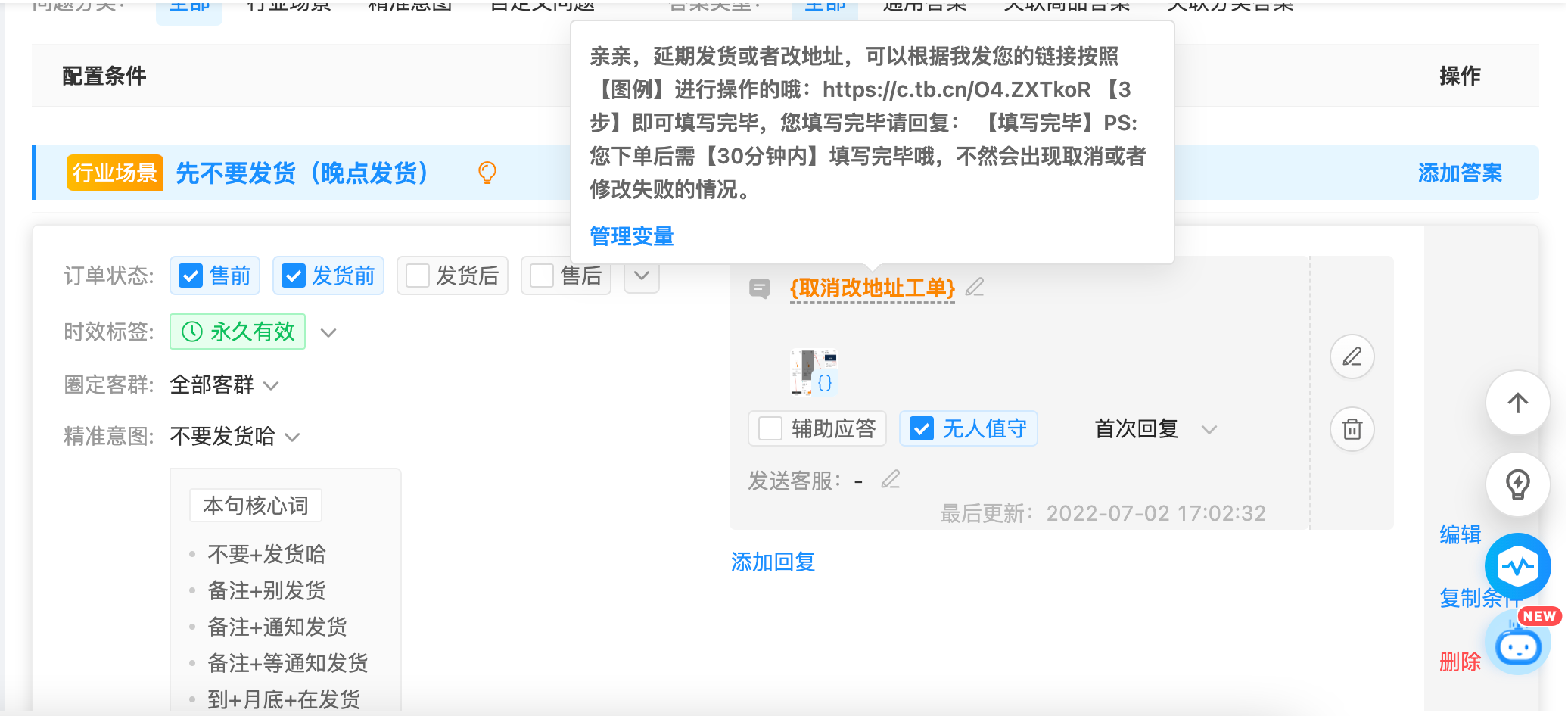Open 时效标签 dropdown arrow
The image size is (1568, 716).
coord(328,332)
